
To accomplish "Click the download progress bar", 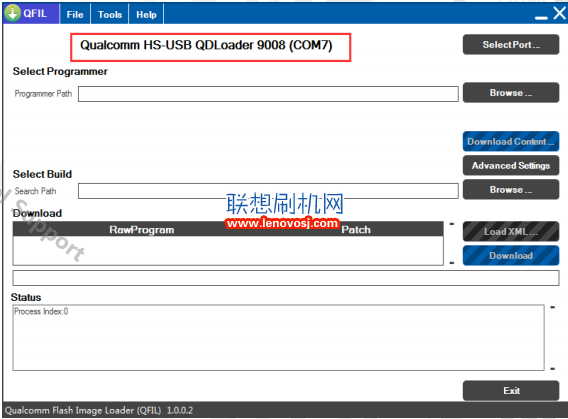I will tap(286, 278).
